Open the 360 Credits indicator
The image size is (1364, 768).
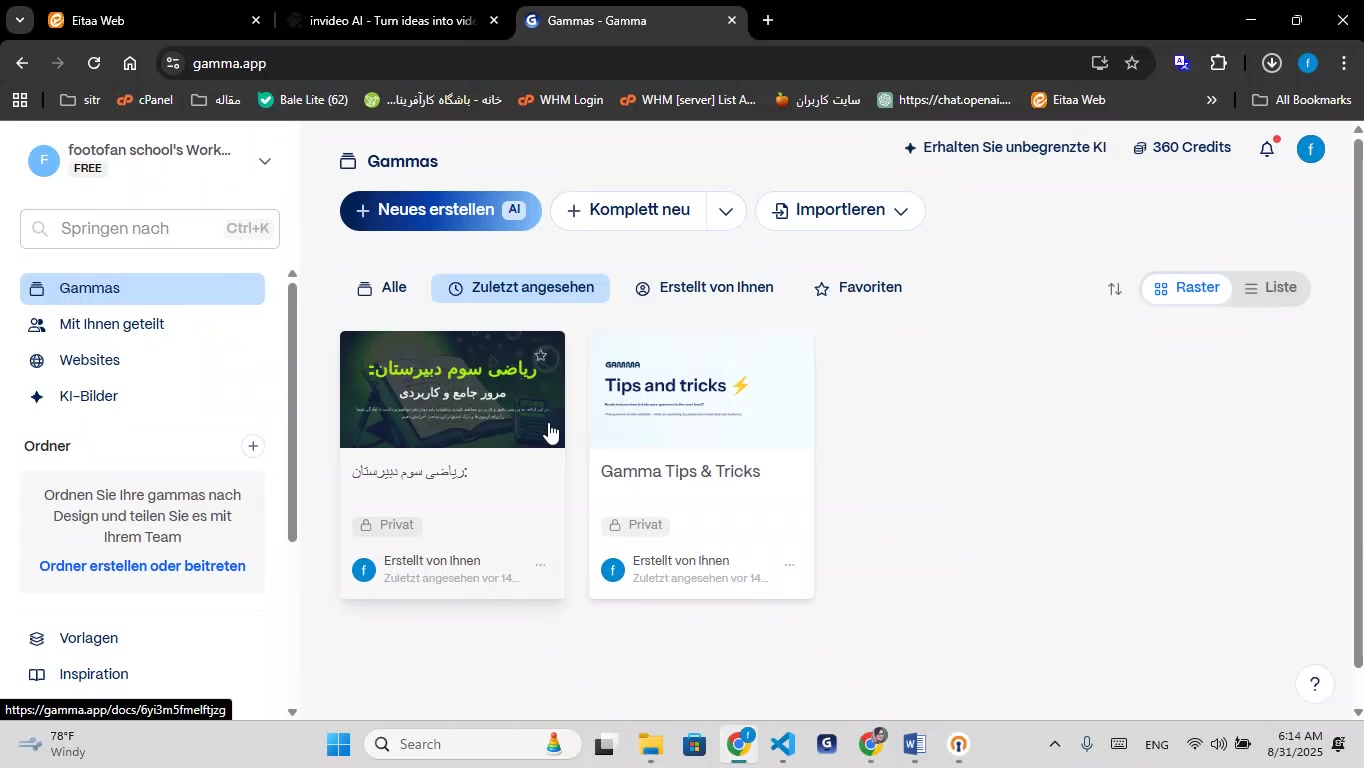coord(1182,148)
